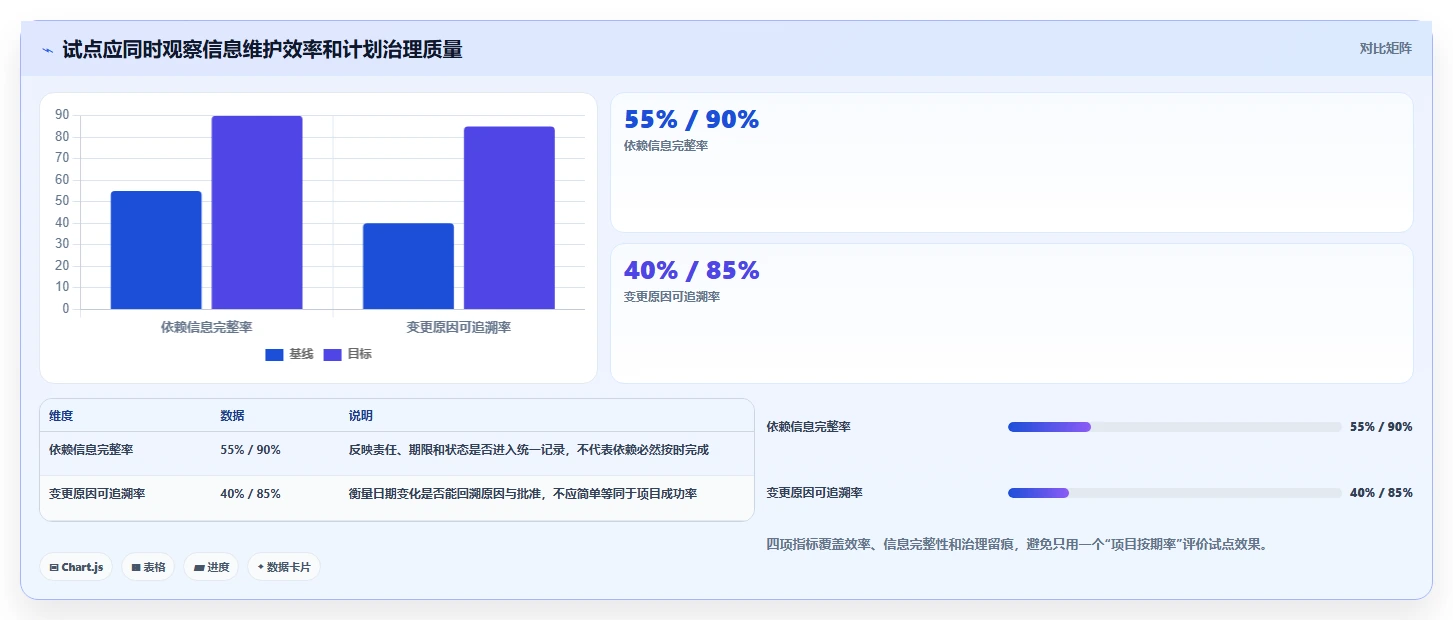
Task: Click table cell 依赖信息完整率 in 维度 column
Action: pos(91,450)
